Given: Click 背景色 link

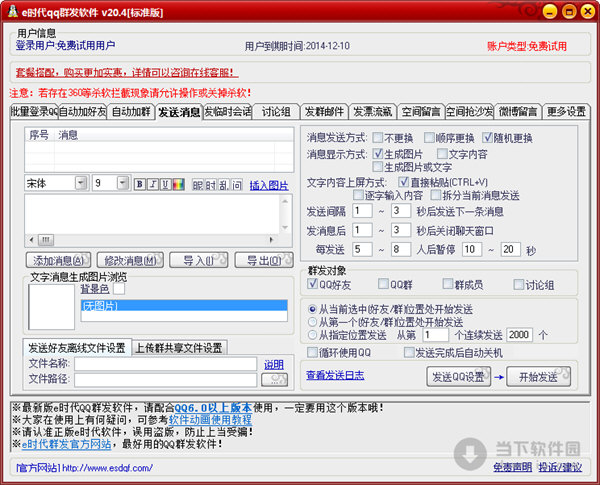Looking at the screenshot, I should (x=95, y=289).
